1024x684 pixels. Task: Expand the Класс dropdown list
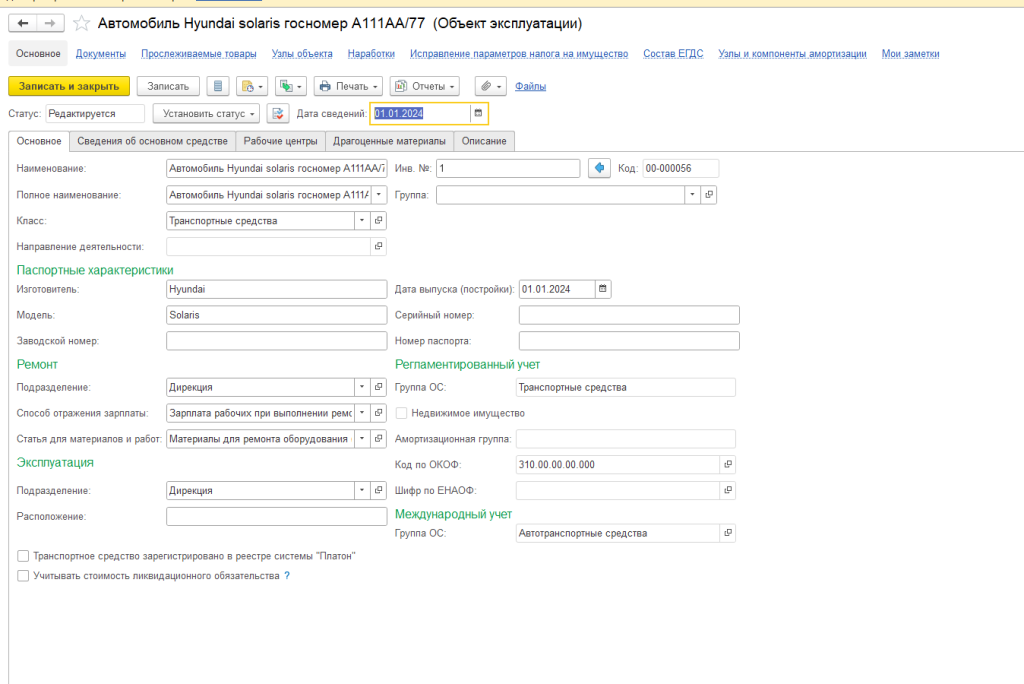(x=361, y=221)
